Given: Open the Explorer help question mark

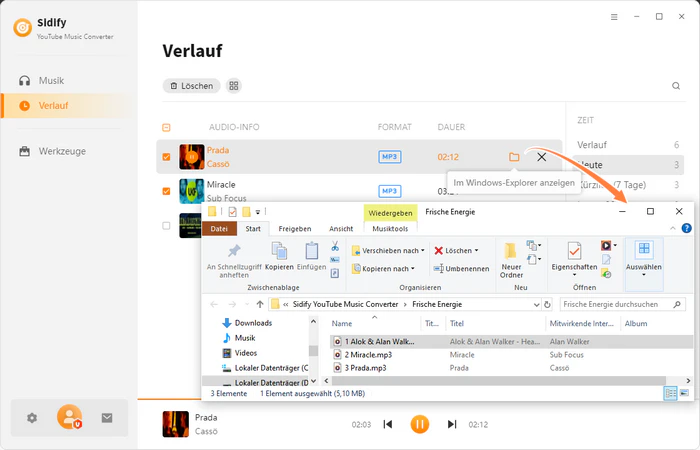Looking at the screenshot, I should 687,229.
